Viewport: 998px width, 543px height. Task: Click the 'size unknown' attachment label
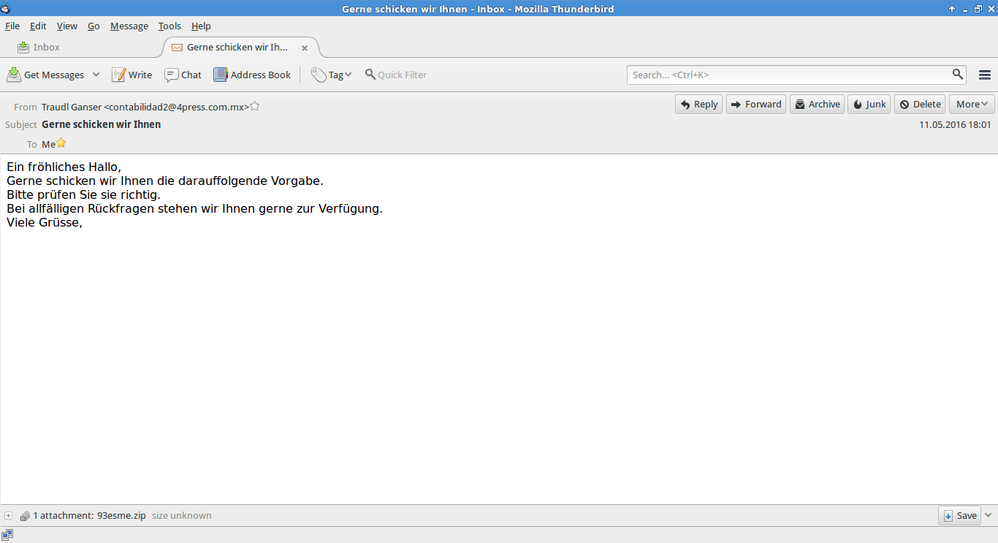pyautogui.click(x=181, y=516)
